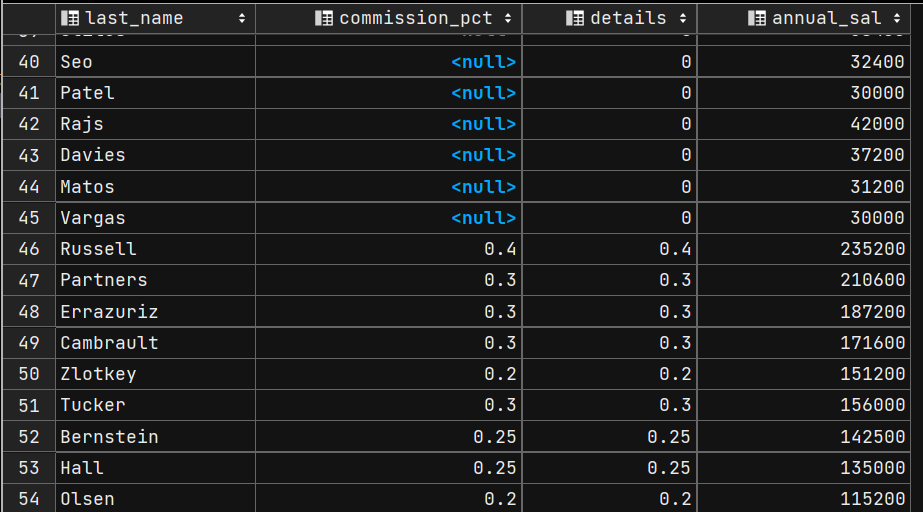Viewport: 923px width, 512px height.
Task: Click the cell 'Davies'
Action: 155,155
